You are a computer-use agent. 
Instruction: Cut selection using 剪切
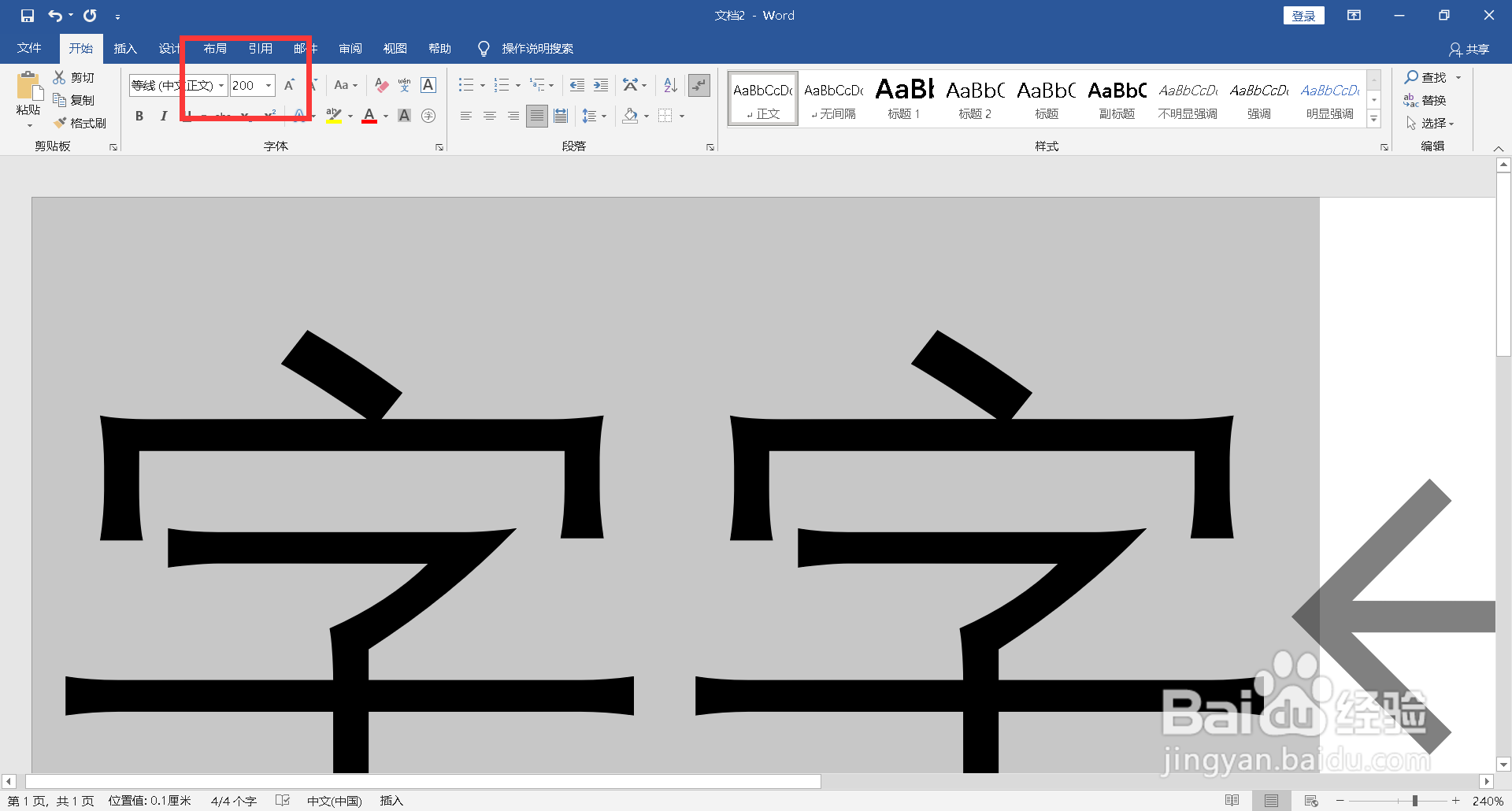coord(74,77)
